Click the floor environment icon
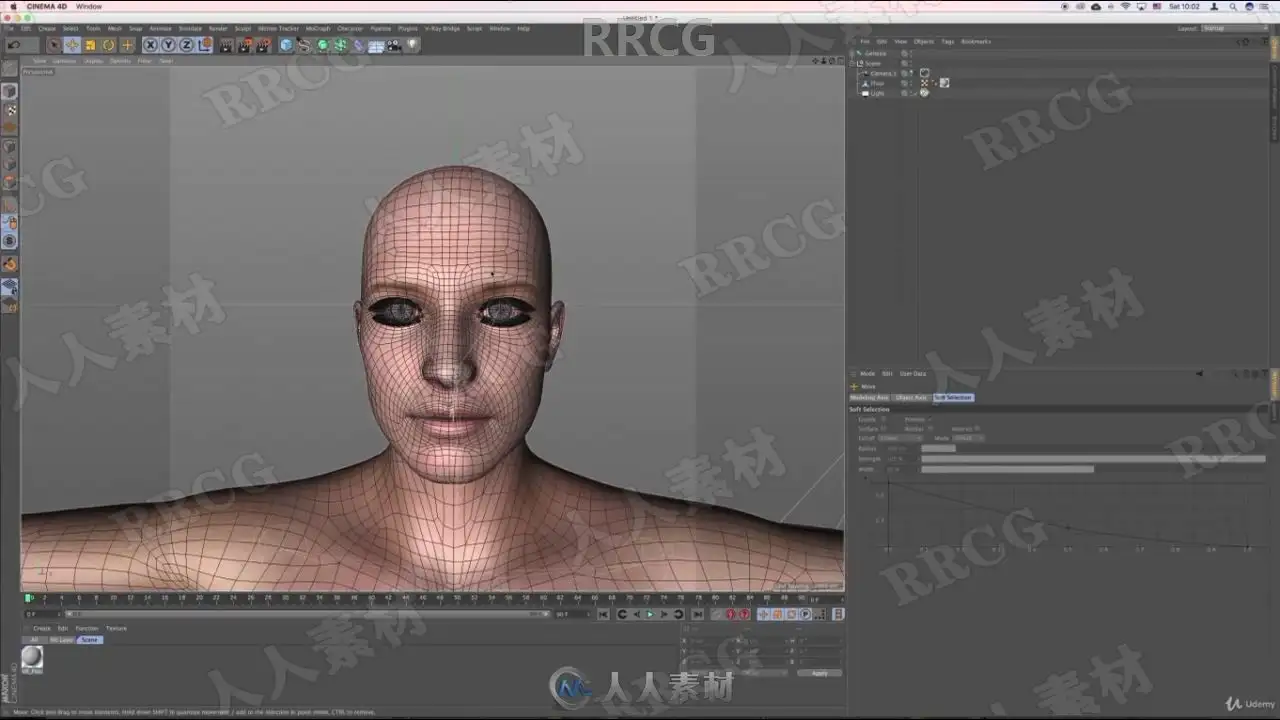 click(376, 45)
